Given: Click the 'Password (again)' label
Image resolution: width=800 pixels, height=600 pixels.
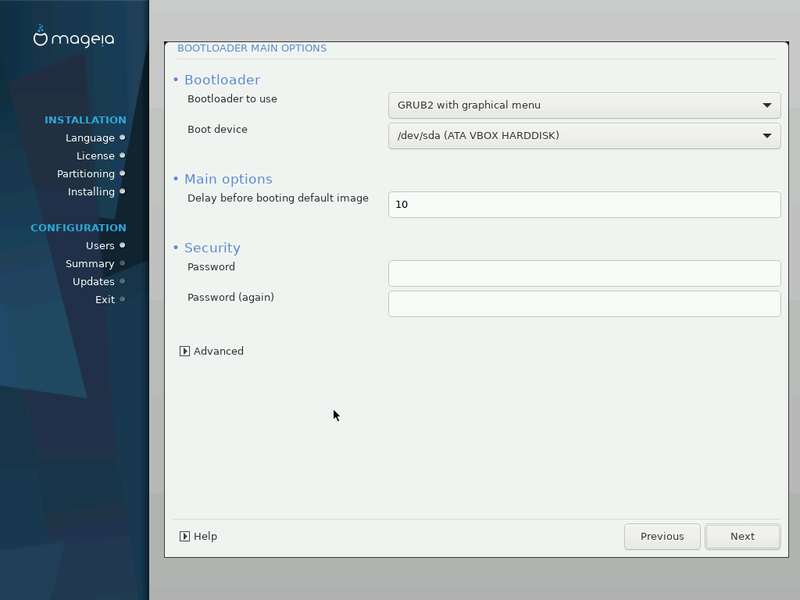Looking at the screenshot, I should pos(231,297).
